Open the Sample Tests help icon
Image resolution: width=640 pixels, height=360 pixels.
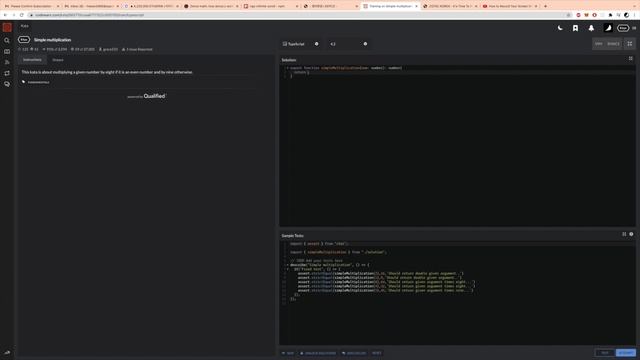click(631, 234)
